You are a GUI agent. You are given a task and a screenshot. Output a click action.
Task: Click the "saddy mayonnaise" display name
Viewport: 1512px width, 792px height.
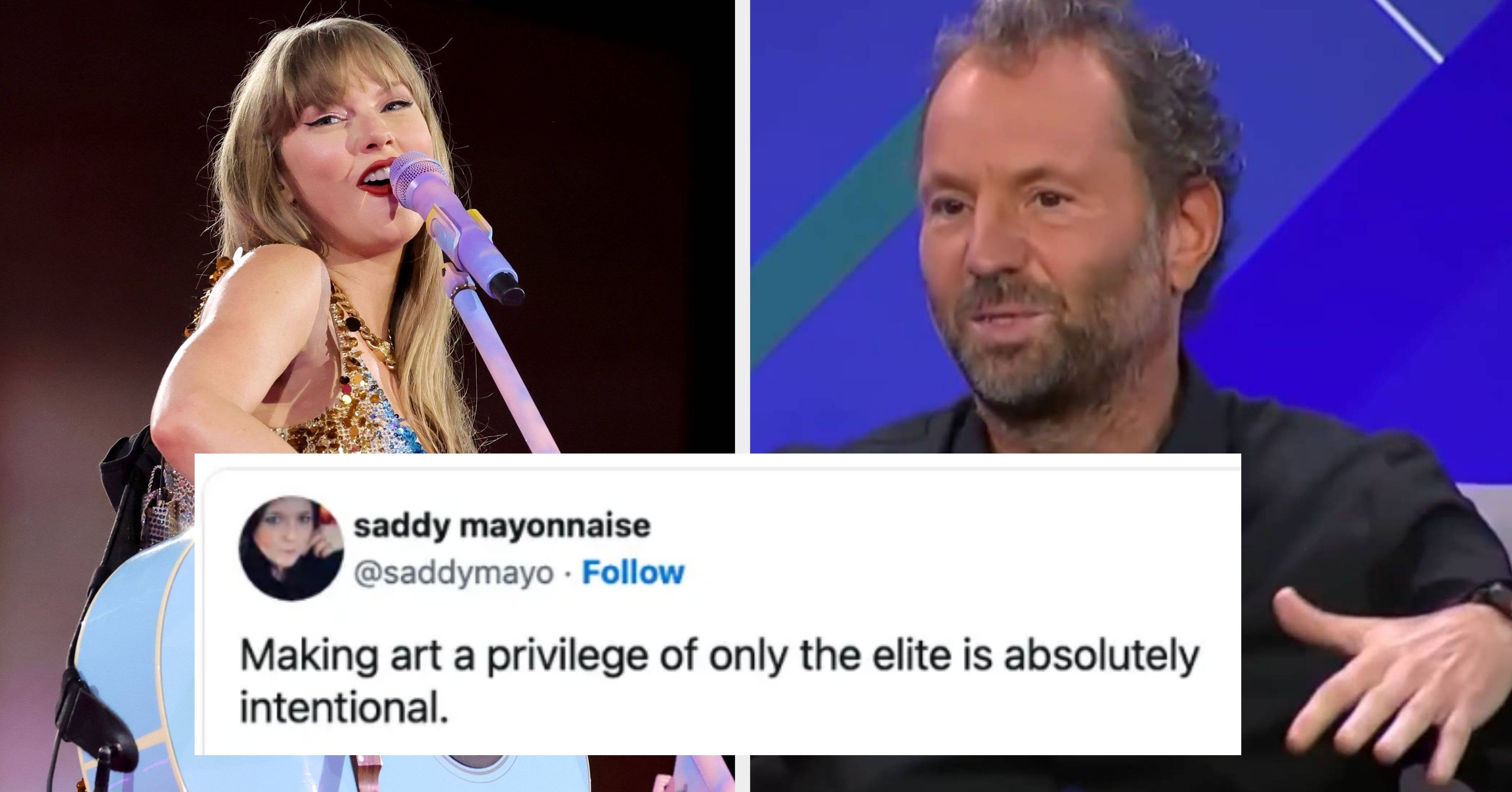tap(502, 526)
